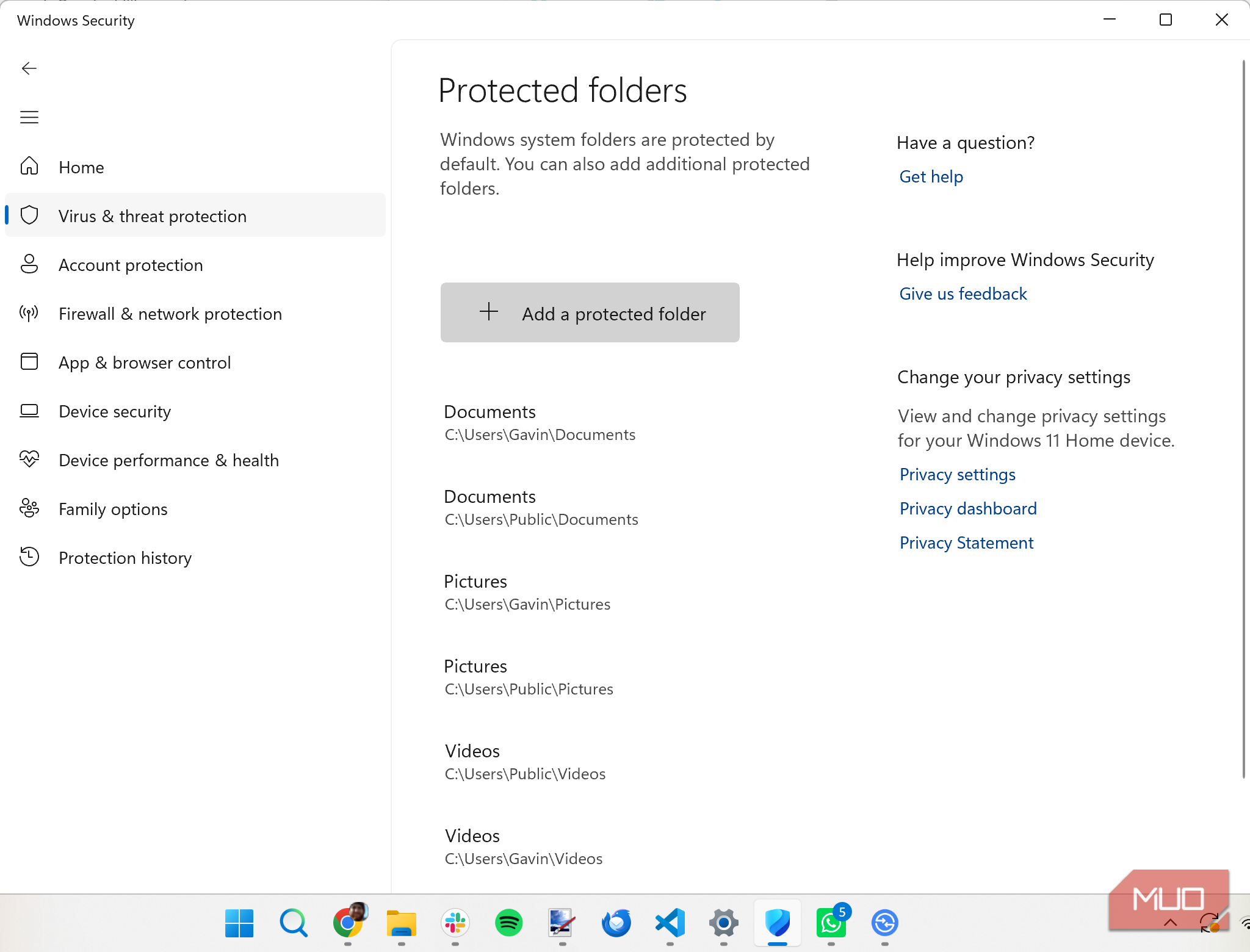Viewport: 1250px width, 952px height.
Task: Select the C:\Users\Gavin\Documents folder entry
Action: [540, 423]
